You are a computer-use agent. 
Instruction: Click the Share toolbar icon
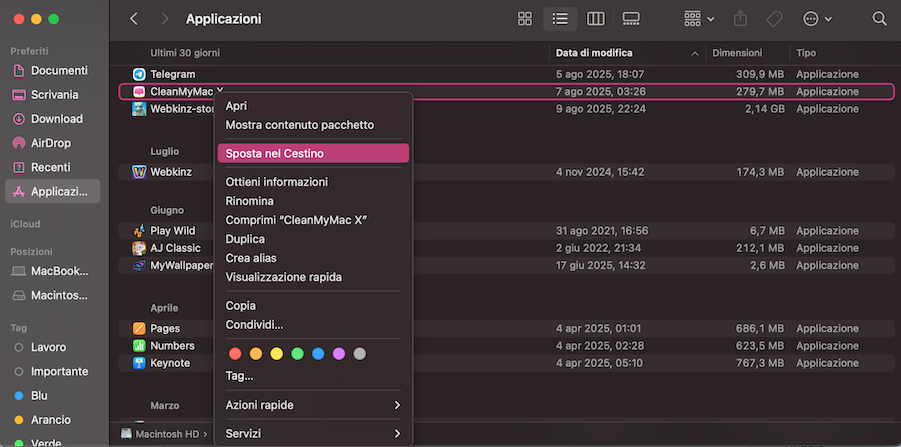click(740, 19)
